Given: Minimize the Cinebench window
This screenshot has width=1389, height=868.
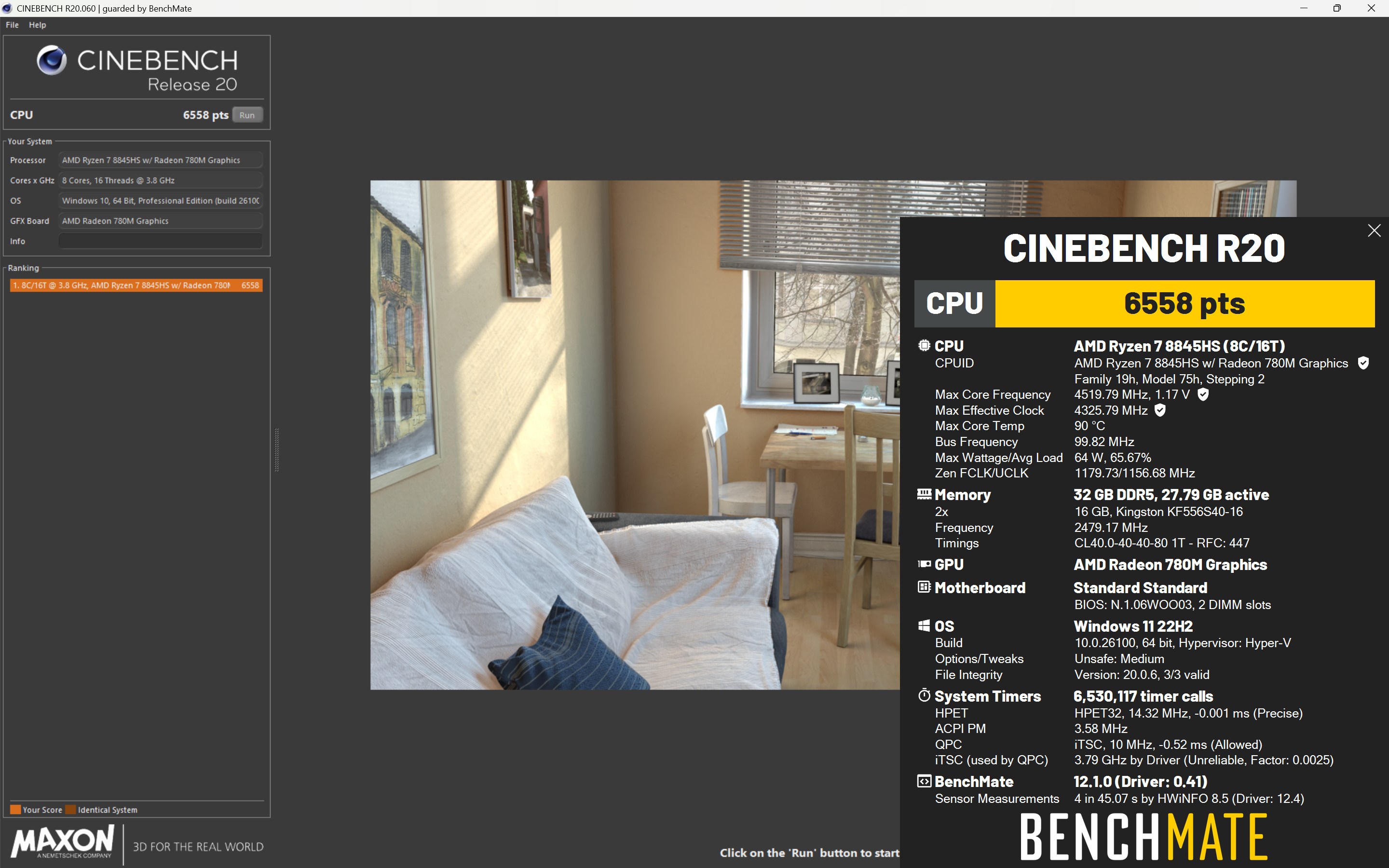Looking at the screenshot, I should coord(1304,8).
